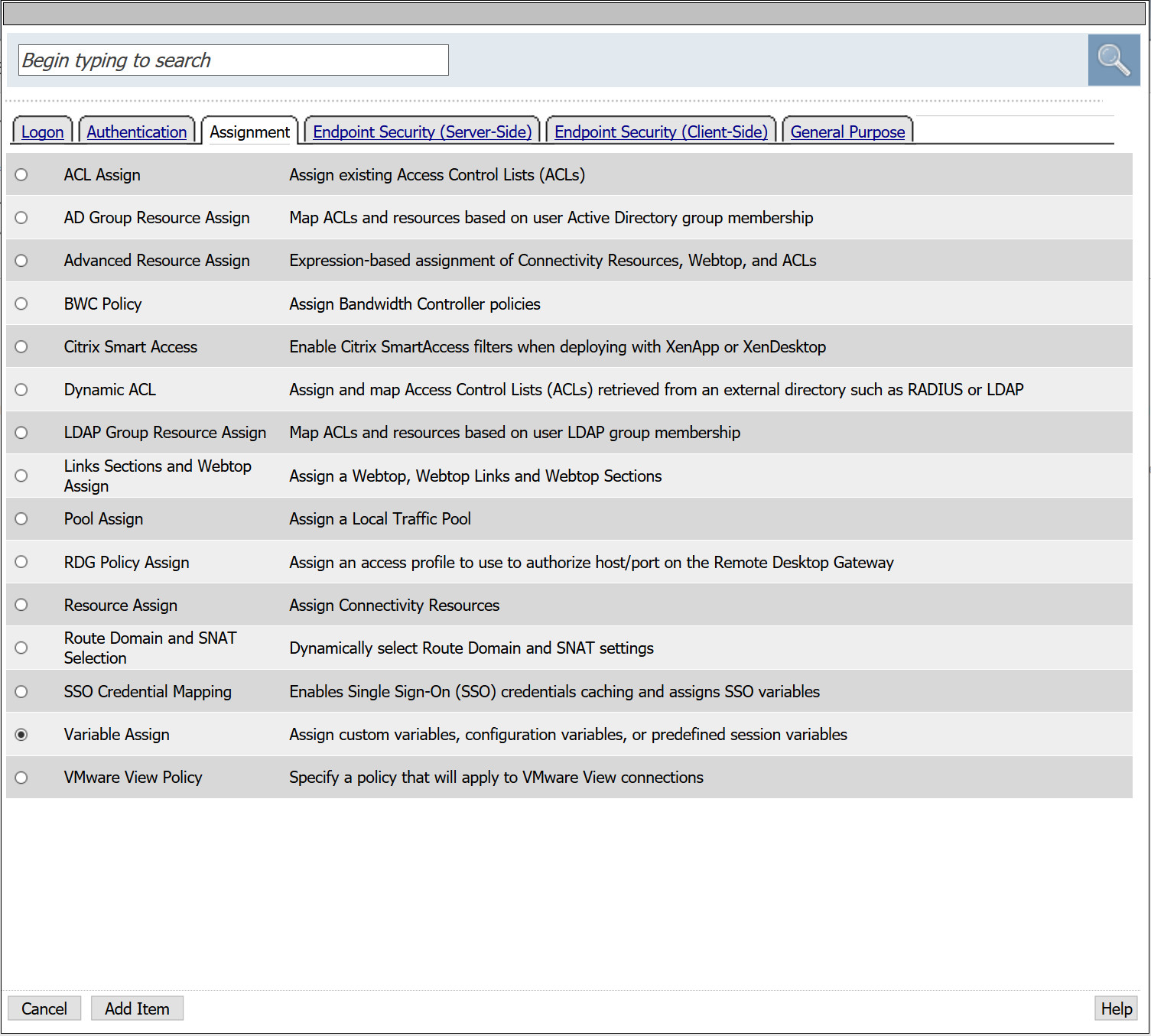Click the 'Variable Assign' label

point(117,735)
